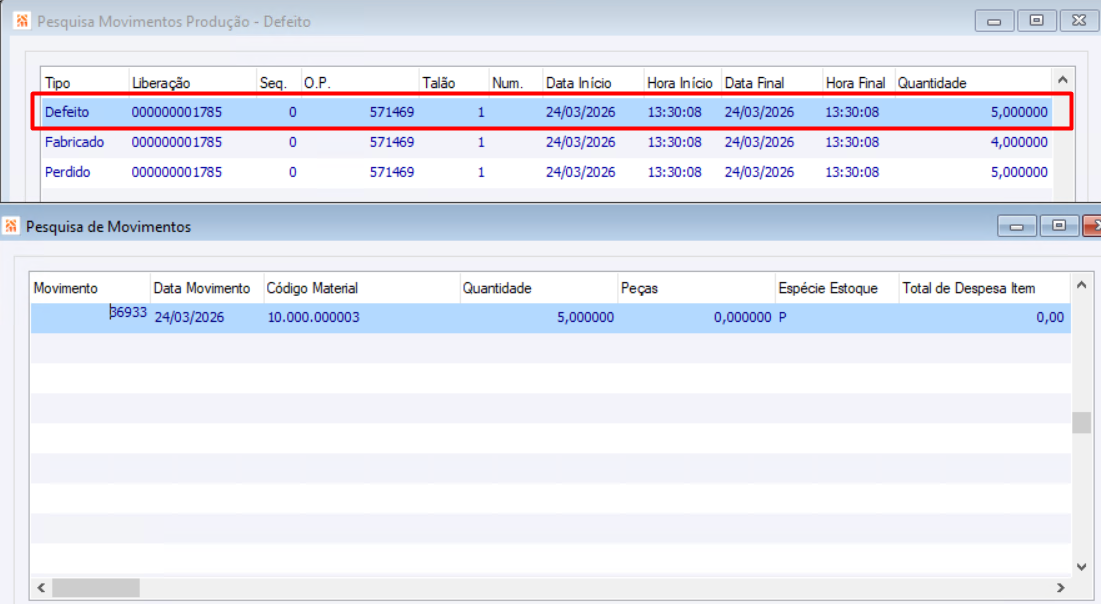The image size is (1101, 604).
Task: Click the Espécie Estoque column header
Action: (x=837, y=288)
